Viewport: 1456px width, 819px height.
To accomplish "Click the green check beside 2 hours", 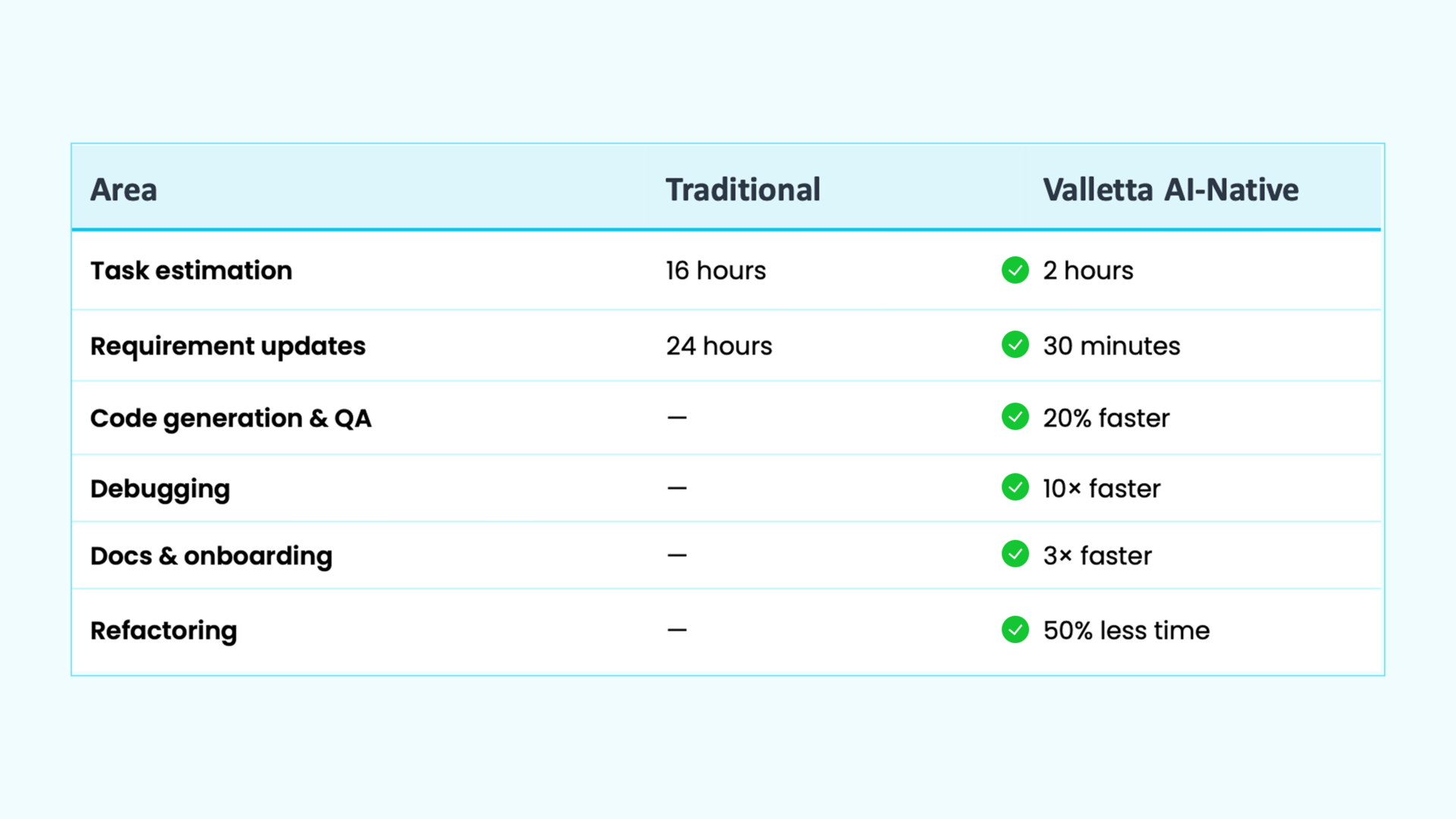I will point(1015,270).
